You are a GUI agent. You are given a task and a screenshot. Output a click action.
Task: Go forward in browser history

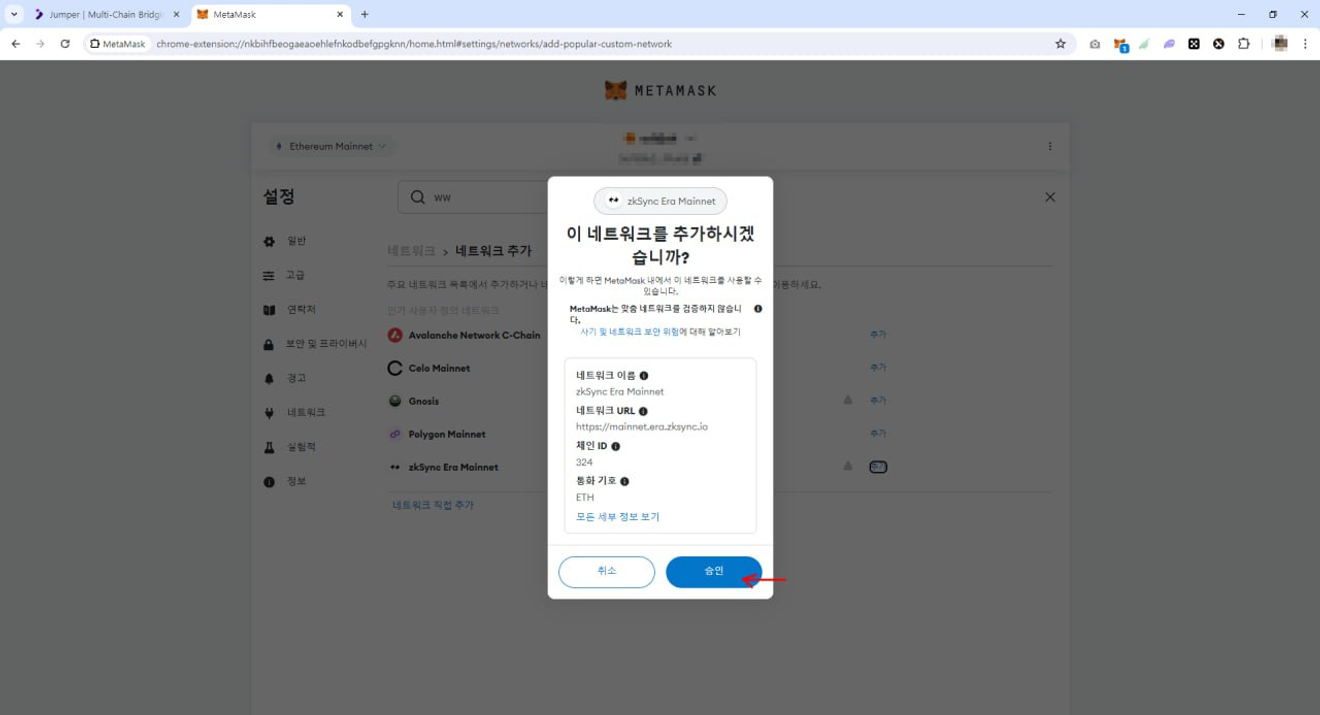pos(40,44)
